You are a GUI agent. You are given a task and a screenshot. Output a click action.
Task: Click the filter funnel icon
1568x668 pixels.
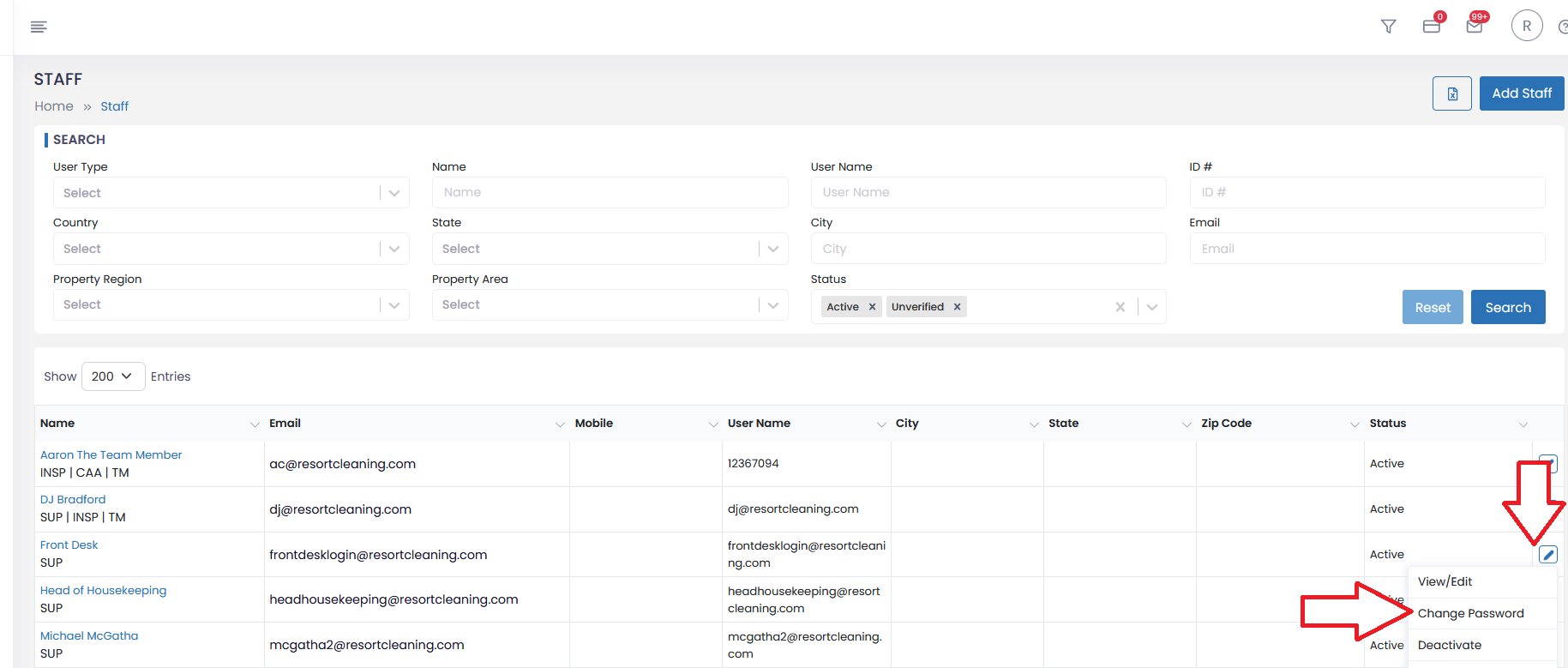point(1388,27)
